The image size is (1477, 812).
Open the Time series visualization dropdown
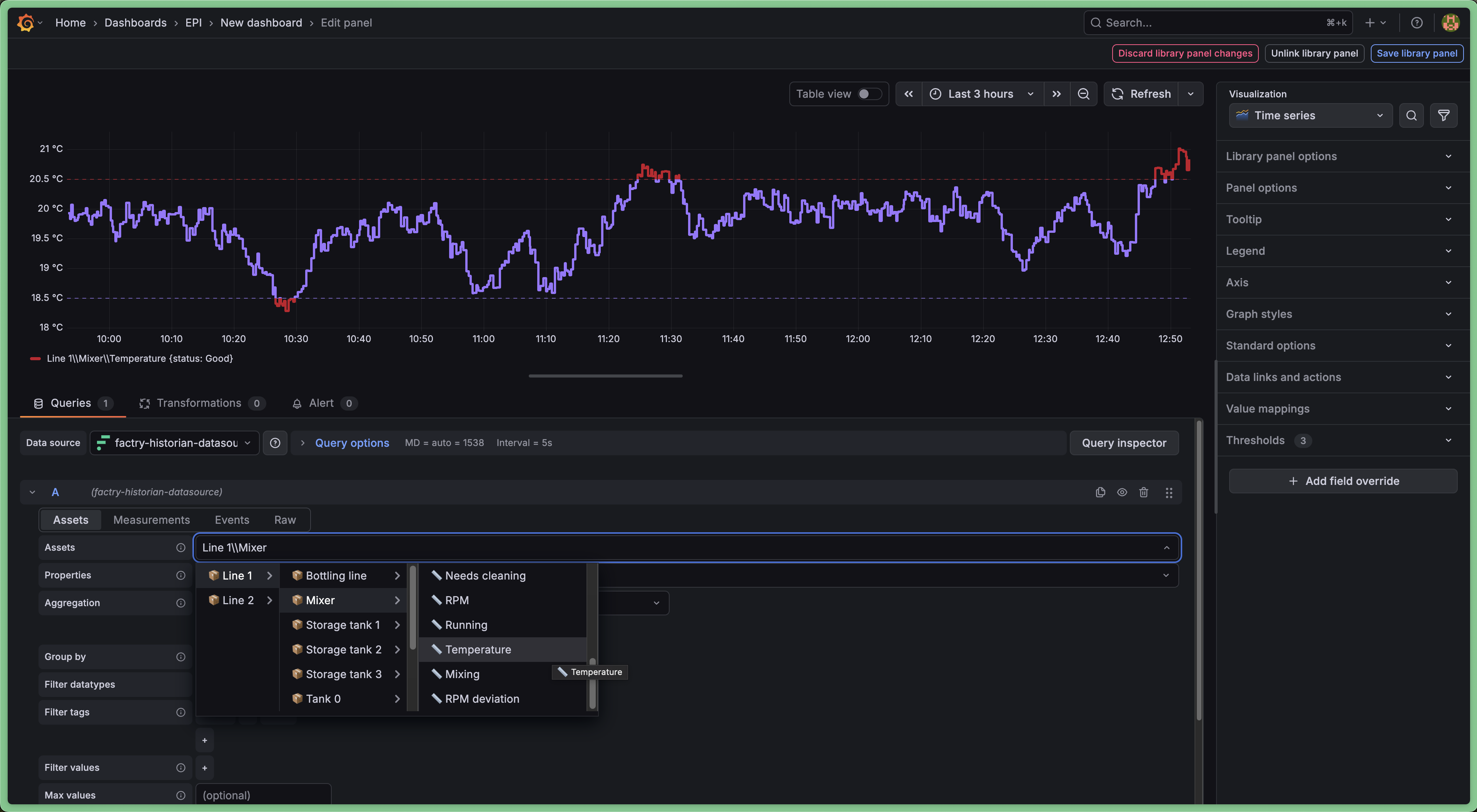pyautogui.click(x=1310, y=116)
